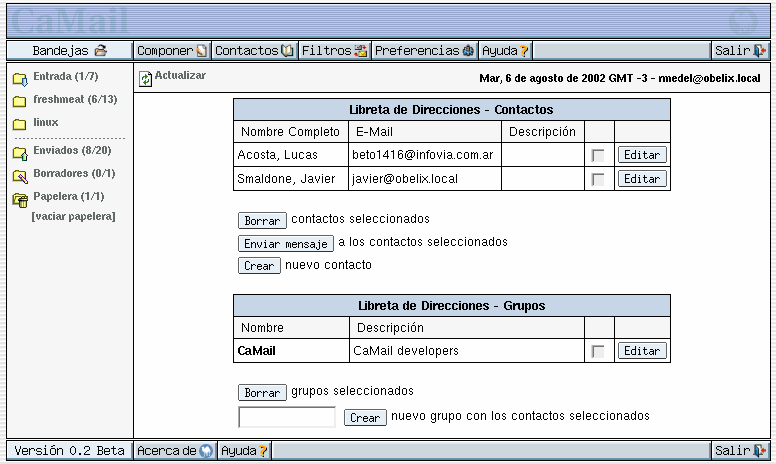Click the new group name text field
Screen dimensions: 776x464
287,417
